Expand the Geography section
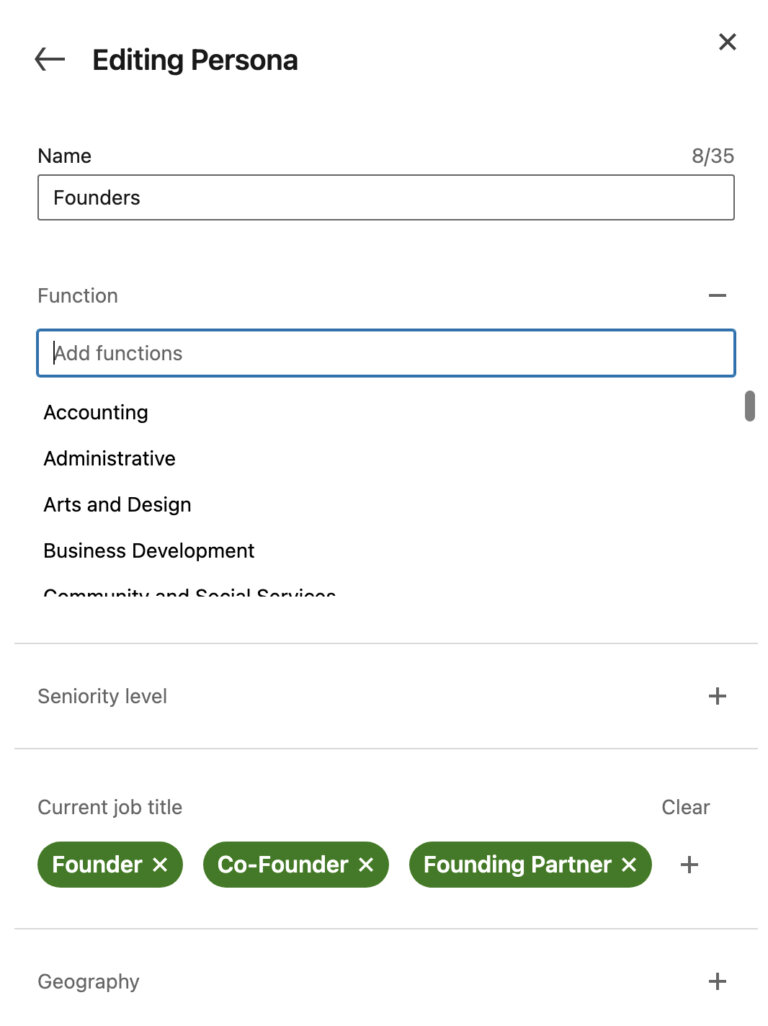Image resolution: width=768 pixels, height=1026 pixels. pos(717,981)
